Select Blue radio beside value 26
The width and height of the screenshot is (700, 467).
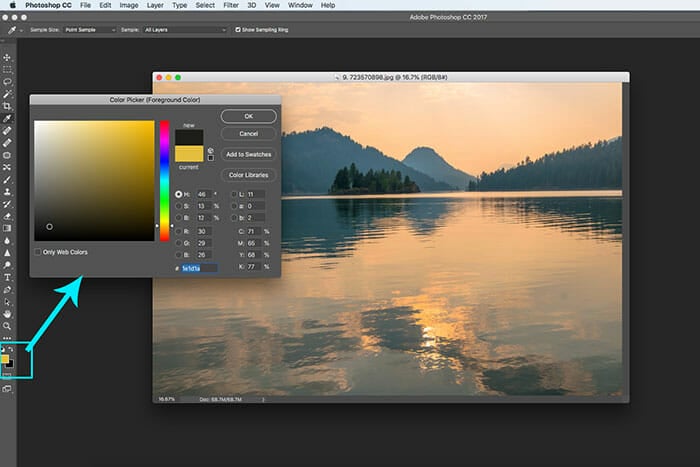click(179, 255)
